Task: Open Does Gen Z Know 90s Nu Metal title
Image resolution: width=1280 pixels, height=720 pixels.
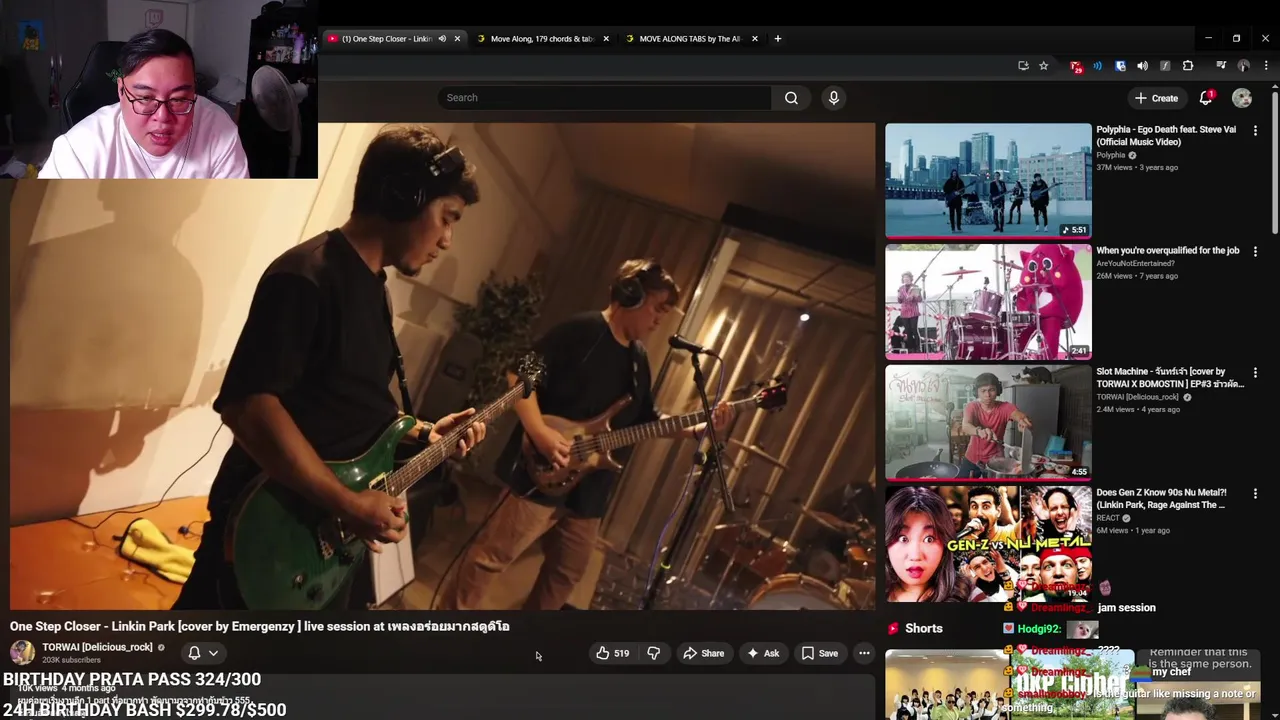Action: point(1160,498)
